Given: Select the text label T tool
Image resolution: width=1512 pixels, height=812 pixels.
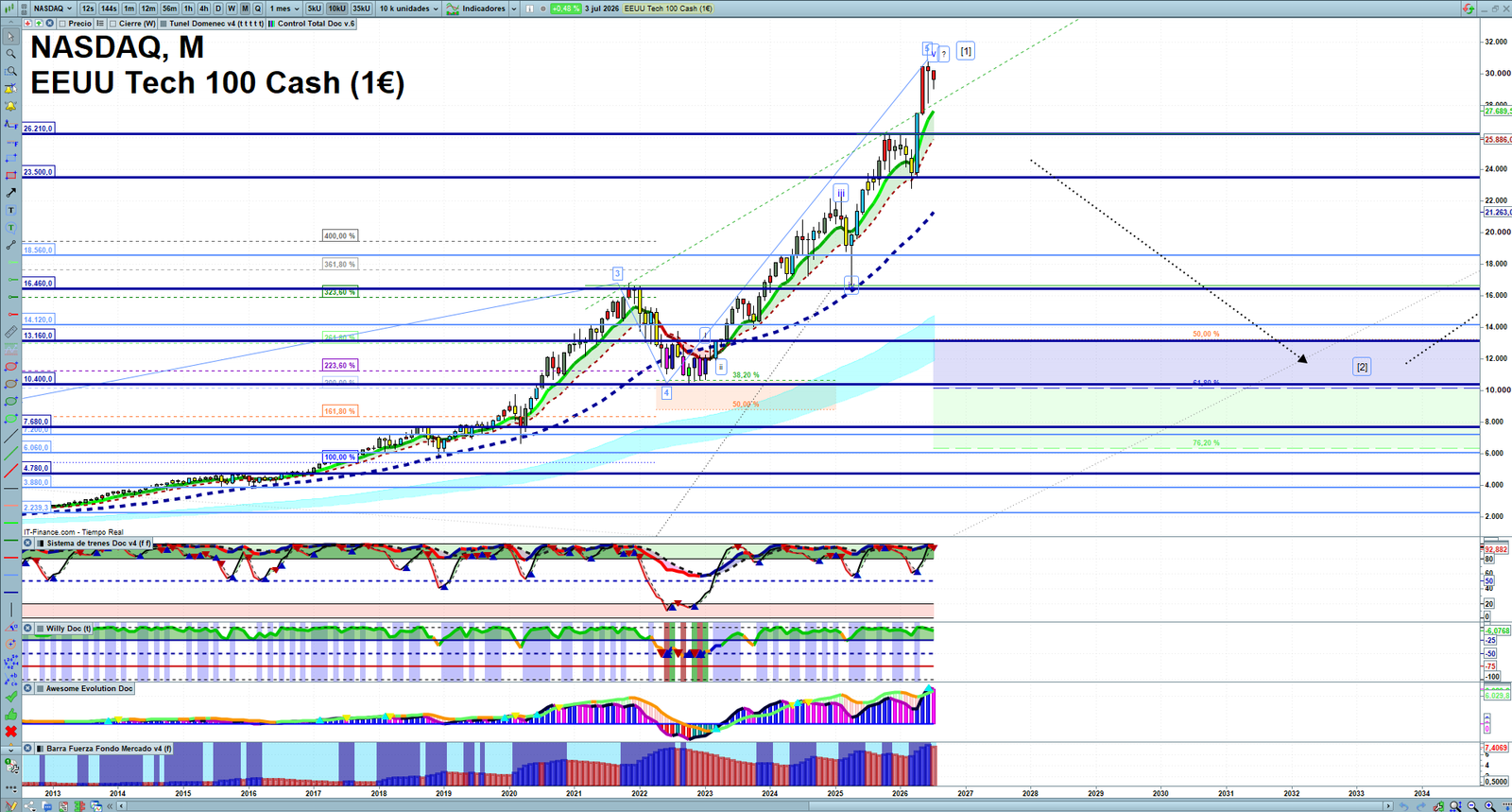Looking at the screenshot, I should pos(11,211).
